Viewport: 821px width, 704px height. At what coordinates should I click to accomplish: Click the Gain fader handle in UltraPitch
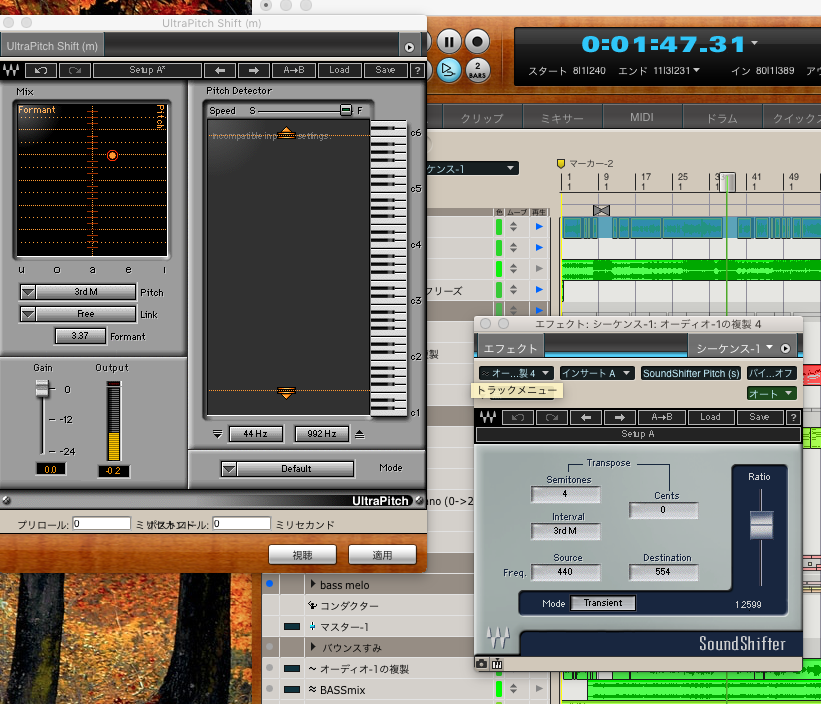[41, 388]
